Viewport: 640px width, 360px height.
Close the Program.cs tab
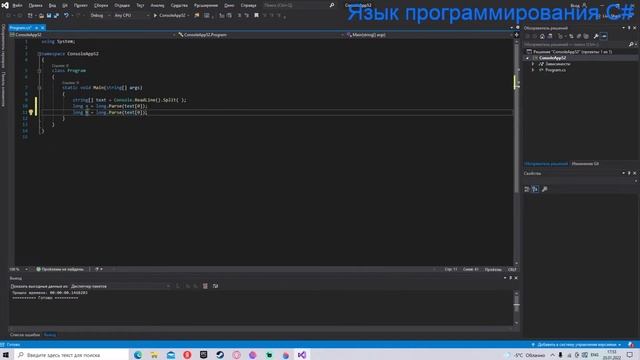click(x=42, y=28)
